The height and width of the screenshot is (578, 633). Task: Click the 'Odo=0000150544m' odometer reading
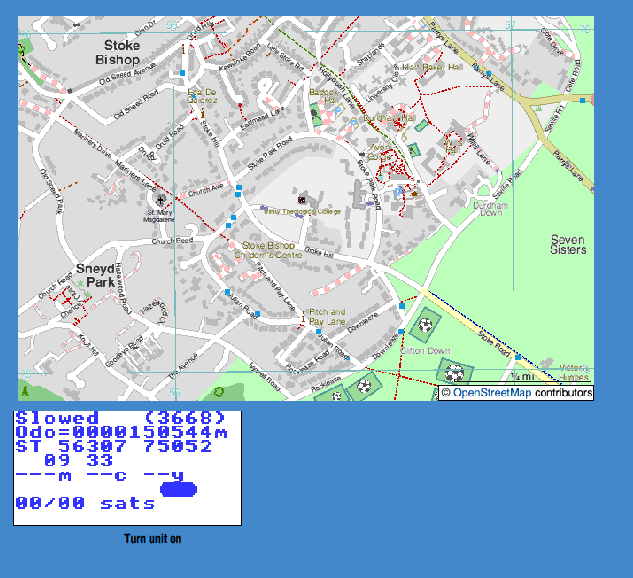pos(122,432)
